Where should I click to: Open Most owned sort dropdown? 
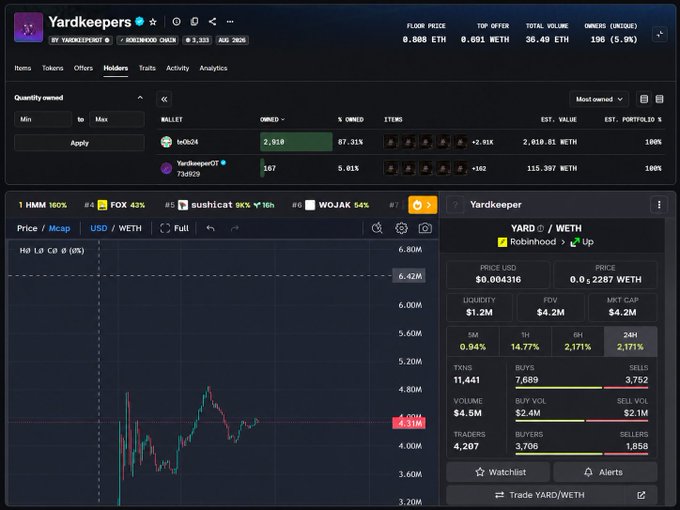(x=599, y=99)
